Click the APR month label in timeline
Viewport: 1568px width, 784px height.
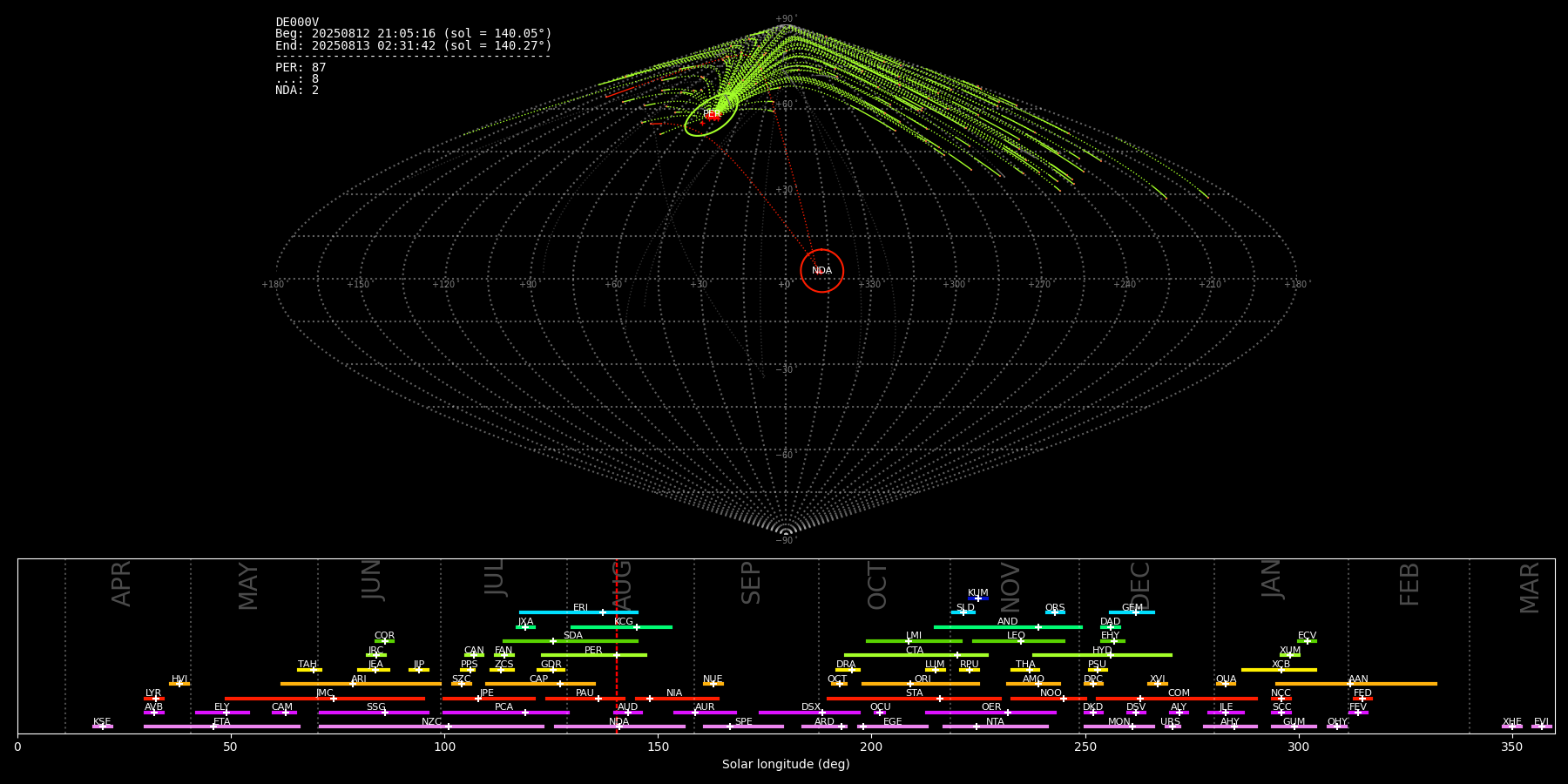tap(122, 584)
